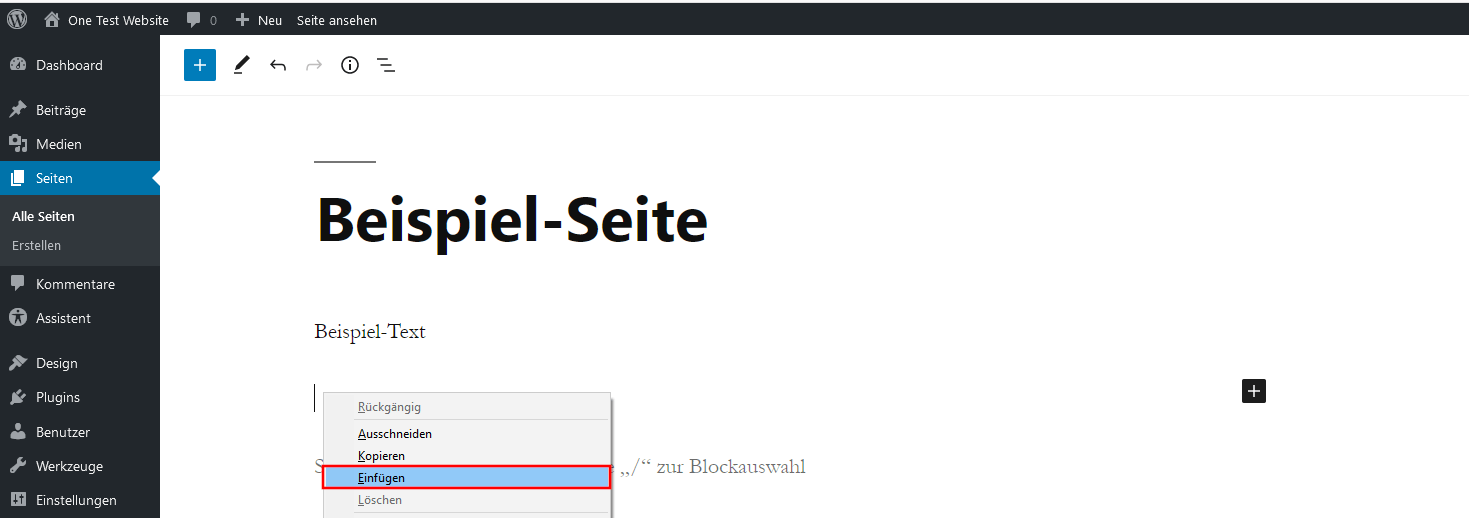Click the Seite ansehen link
Viewport: 1469px width, 518px height.
(x=337, y=20)
